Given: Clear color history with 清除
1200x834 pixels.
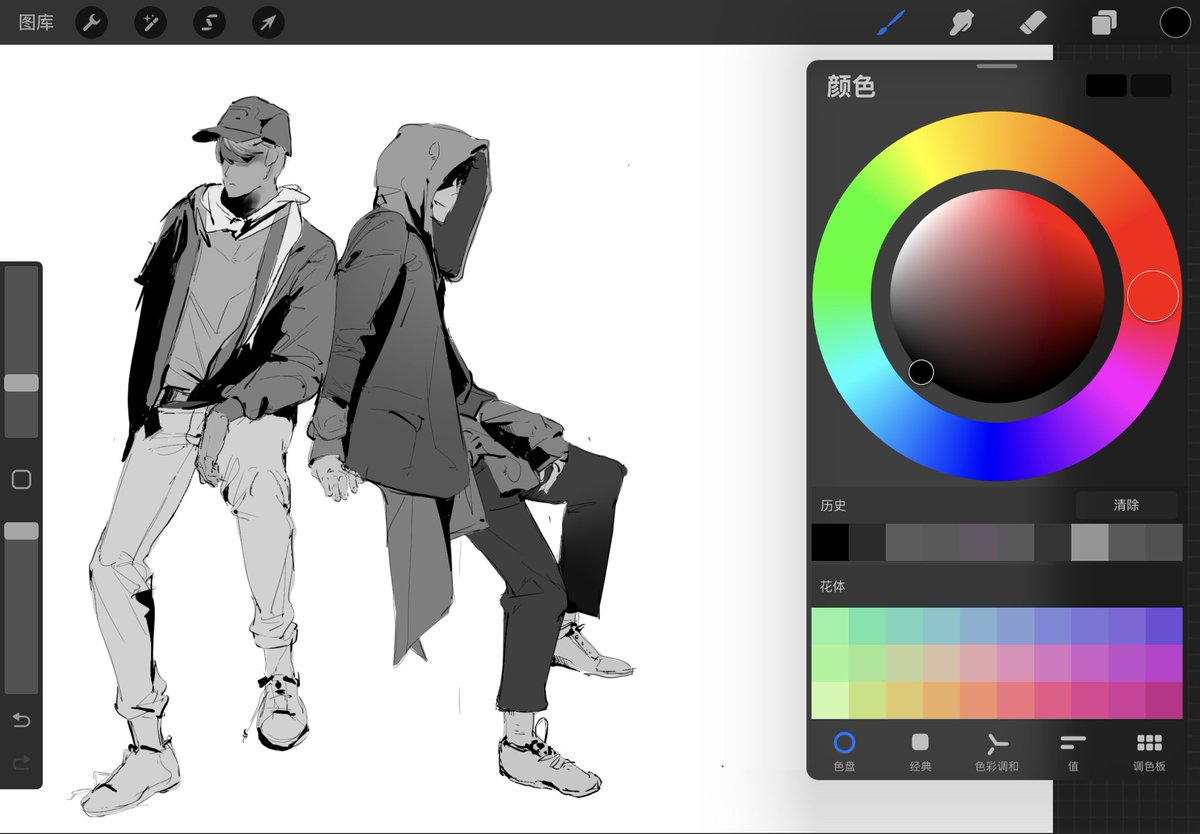Looking at the screenshot, I should pos(1126,505).
